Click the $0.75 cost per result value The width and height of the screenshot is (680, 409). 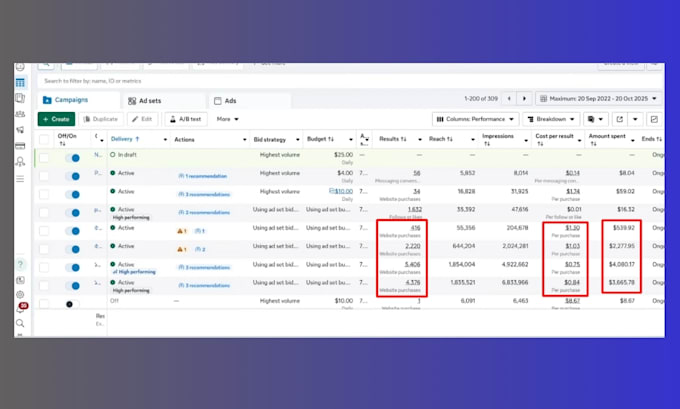pos(572,264)
